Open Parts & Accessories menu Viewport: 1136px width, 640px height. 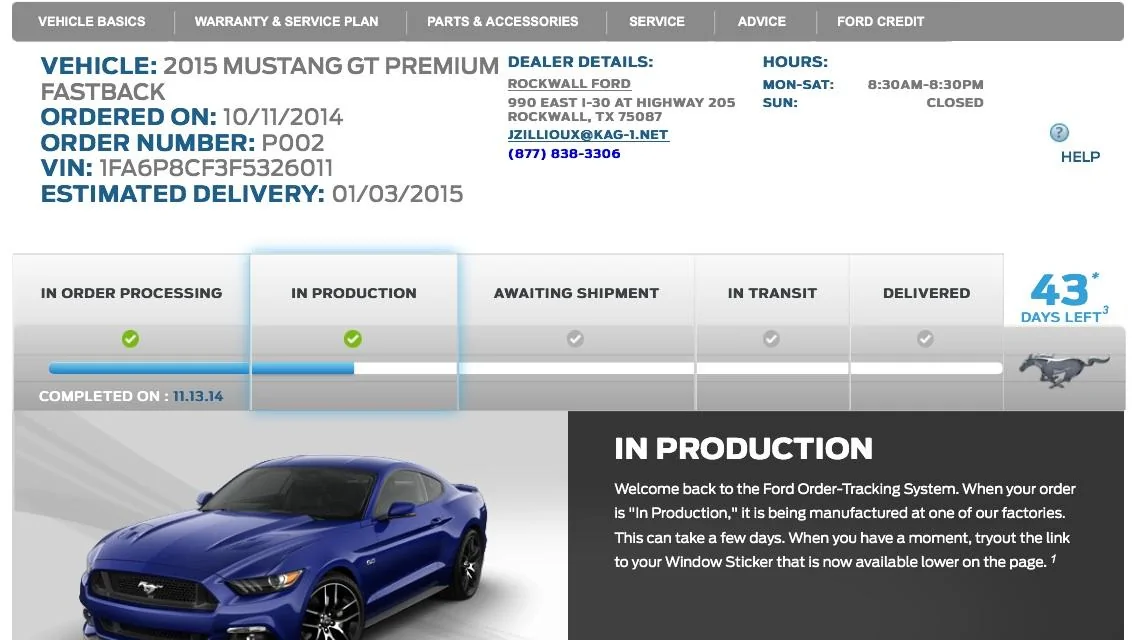coord(502,22)
